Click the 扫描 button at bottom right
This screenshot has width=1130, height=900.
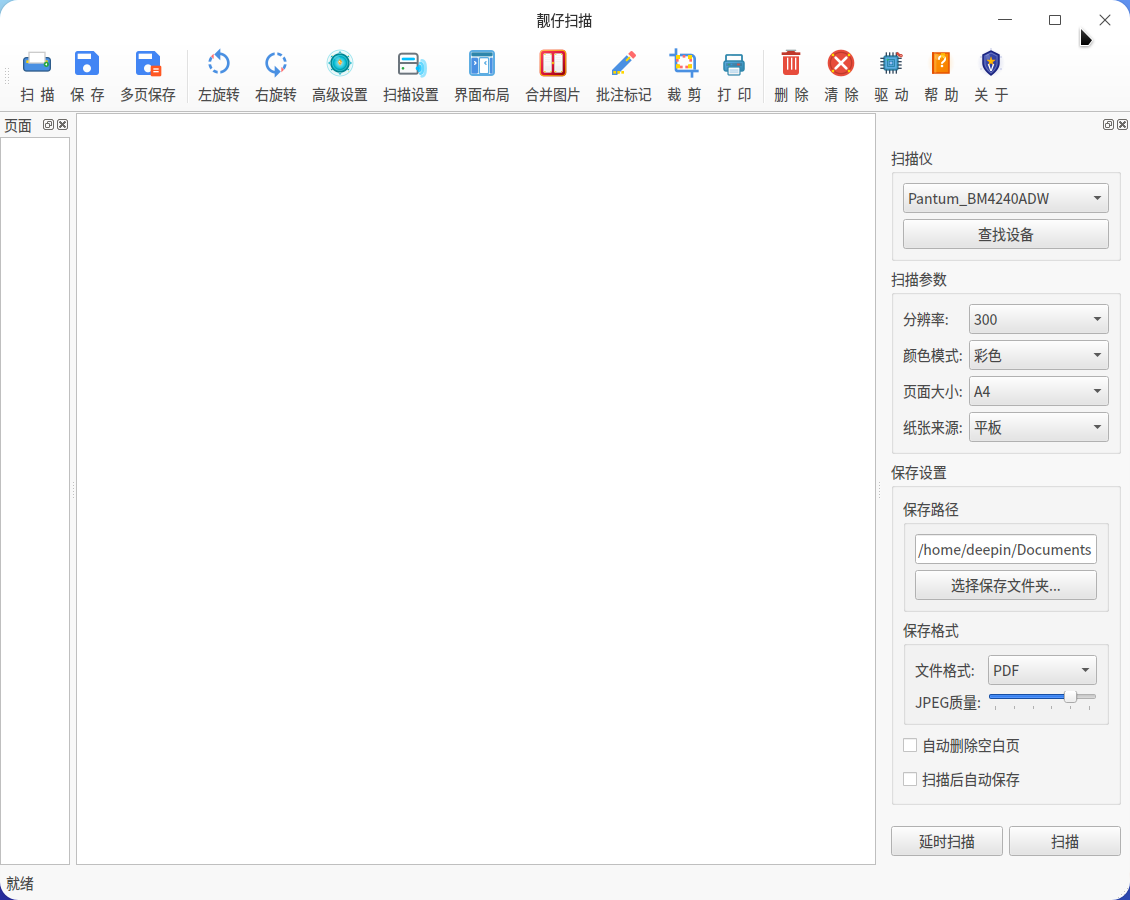click(x=1064, y=841)
